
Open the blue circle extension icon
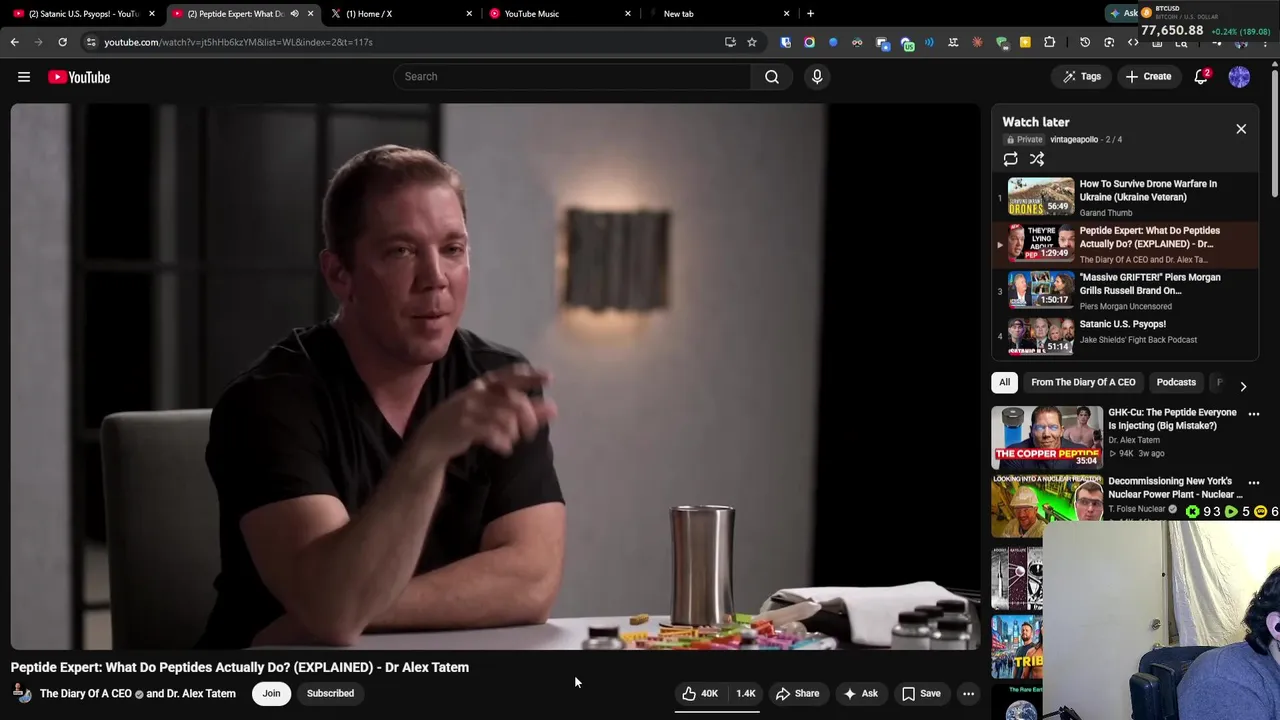pos(833,42)
